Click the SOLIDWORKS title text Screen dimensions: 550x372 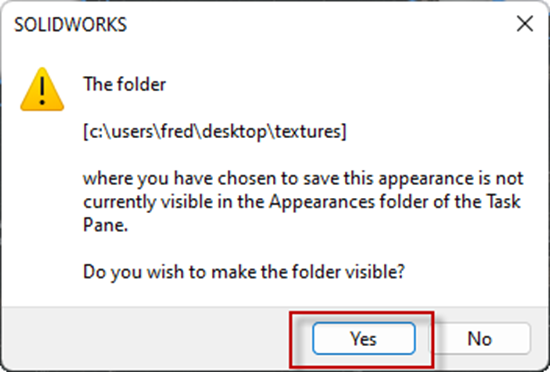tap(70, 25)
